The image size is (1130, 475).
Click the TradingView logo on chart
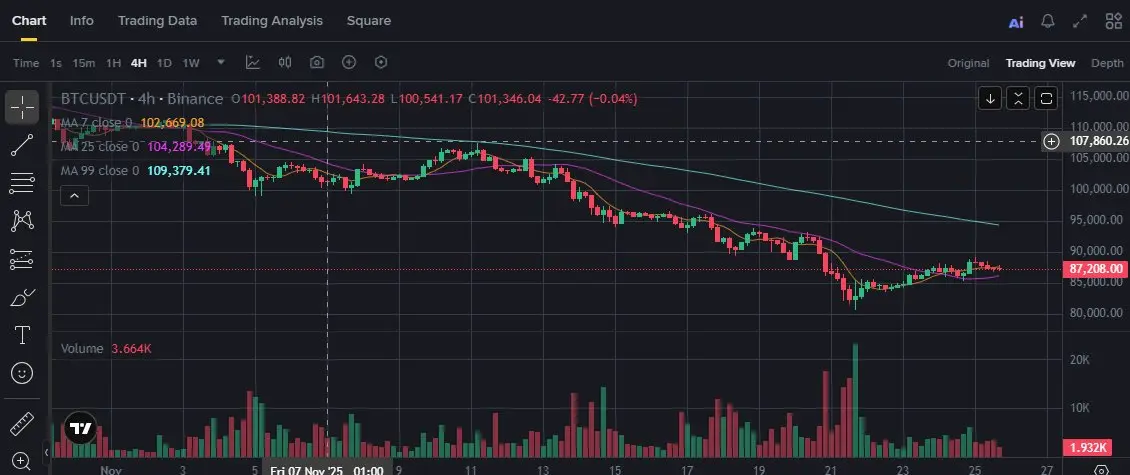pos(80,428)
